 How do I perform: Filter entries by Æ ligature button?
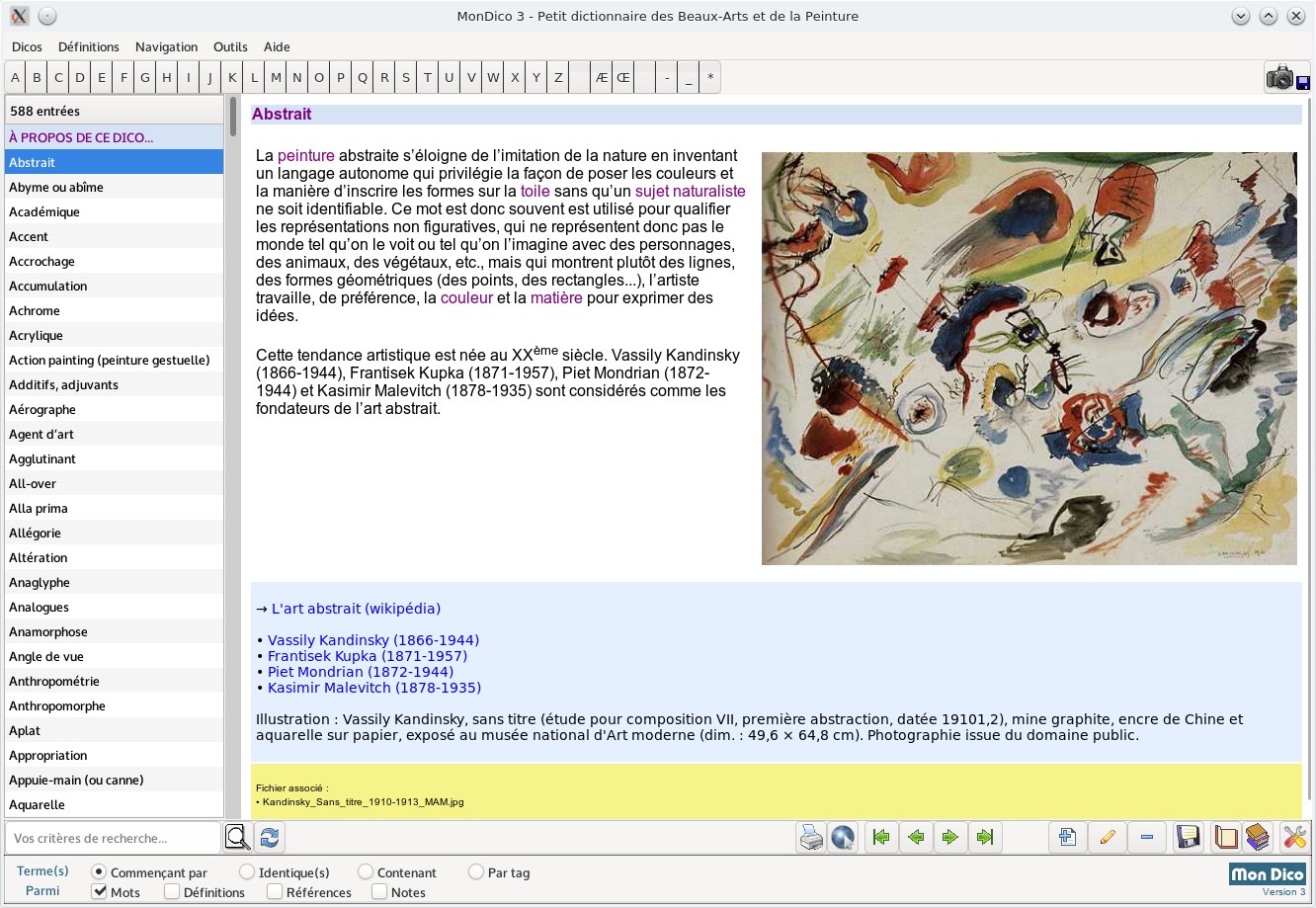pyautogui.click(x=601, y=77)
